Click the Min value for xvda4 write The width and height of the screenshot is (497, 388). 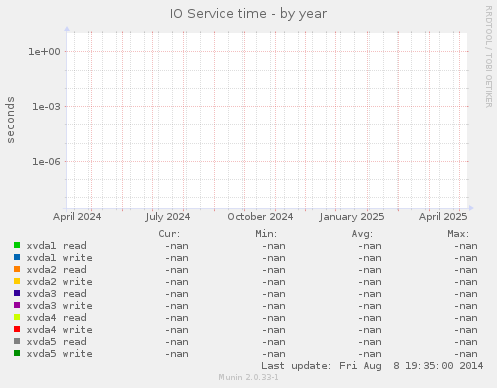point(274,330)
